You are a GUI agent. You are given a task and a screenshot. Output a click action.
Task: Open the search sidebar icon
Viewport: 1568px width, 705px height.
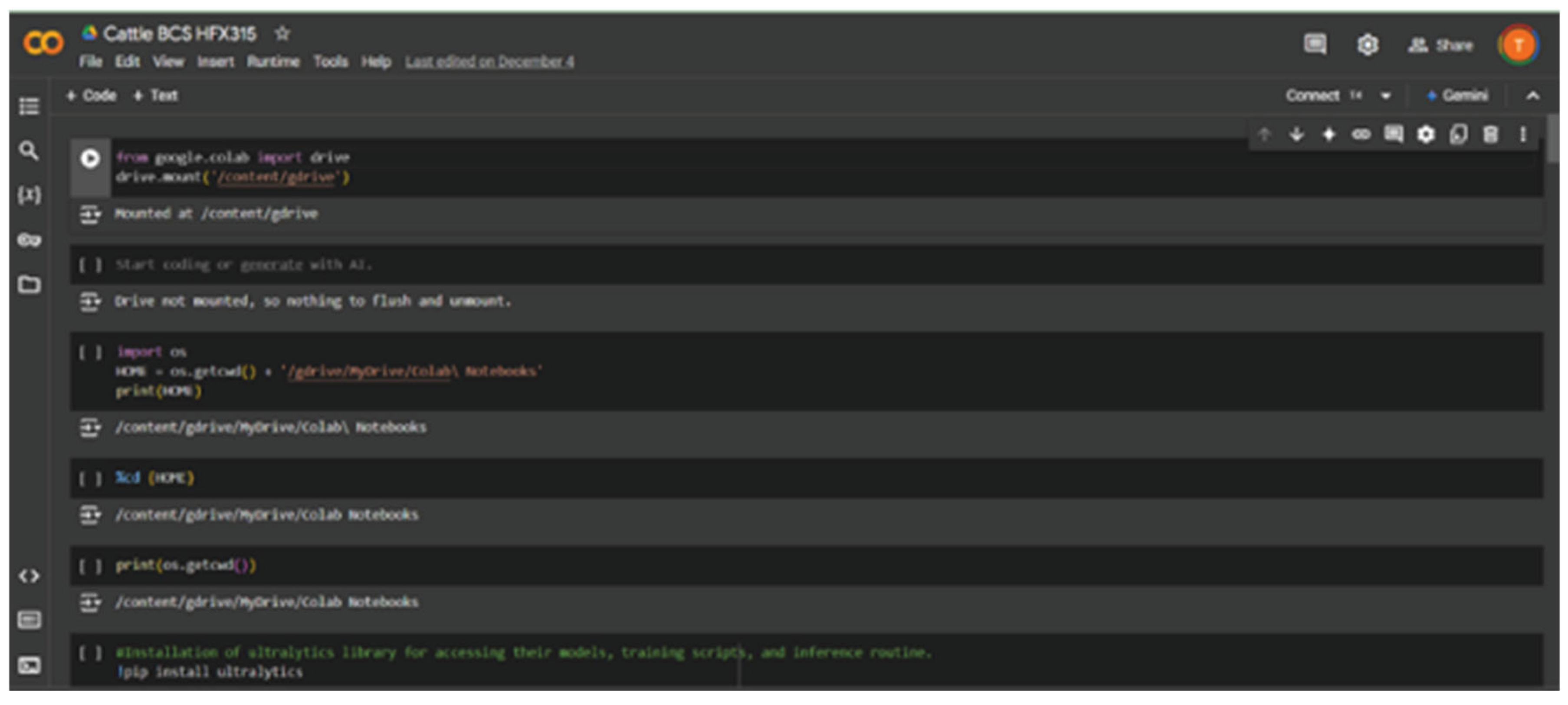tap(29, 151)
